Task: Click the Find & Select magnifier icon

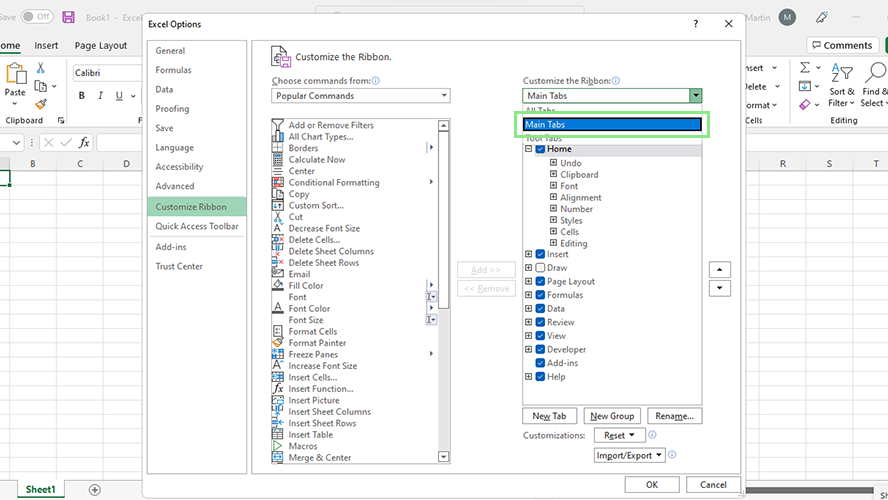Action: click(x=876, y=74)
